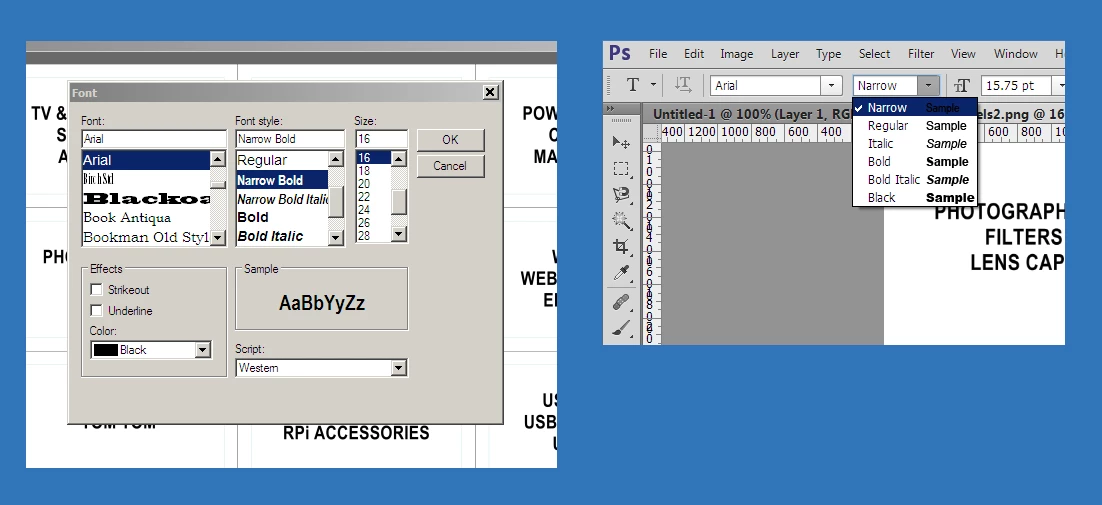Choose Bold Italic from the Photoshop style dropdown
Image resolution: width=1102 pixels, height=505 pixels.
915,180
